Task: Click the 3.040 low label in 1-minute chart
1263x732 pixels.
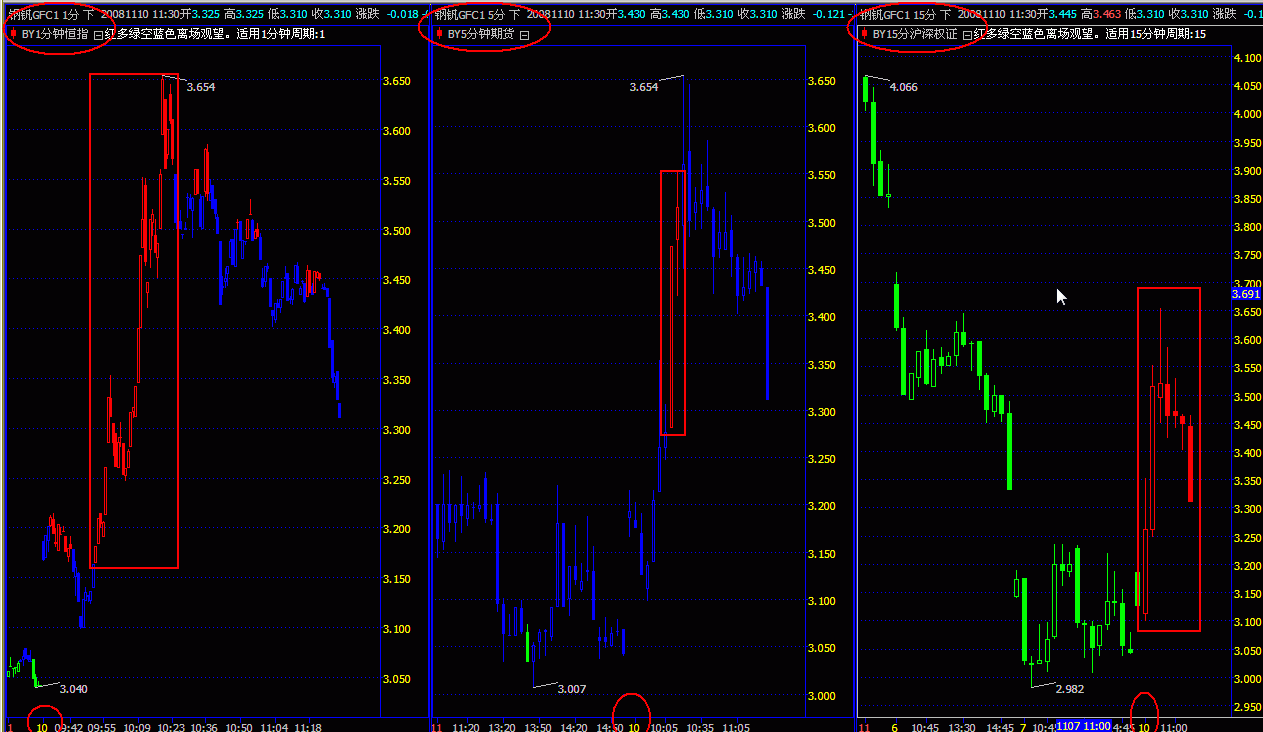Action: [x=73, y=689]
